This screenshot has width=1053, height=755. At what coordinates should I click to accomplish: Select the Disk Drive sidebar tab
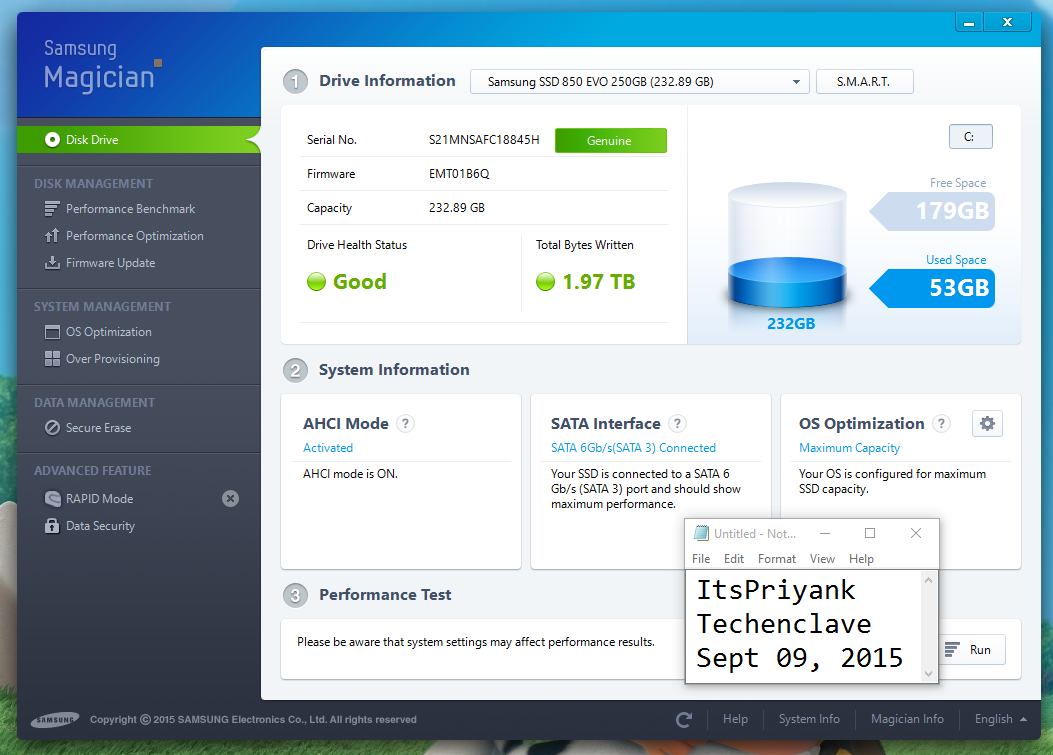tap(138, 140)
